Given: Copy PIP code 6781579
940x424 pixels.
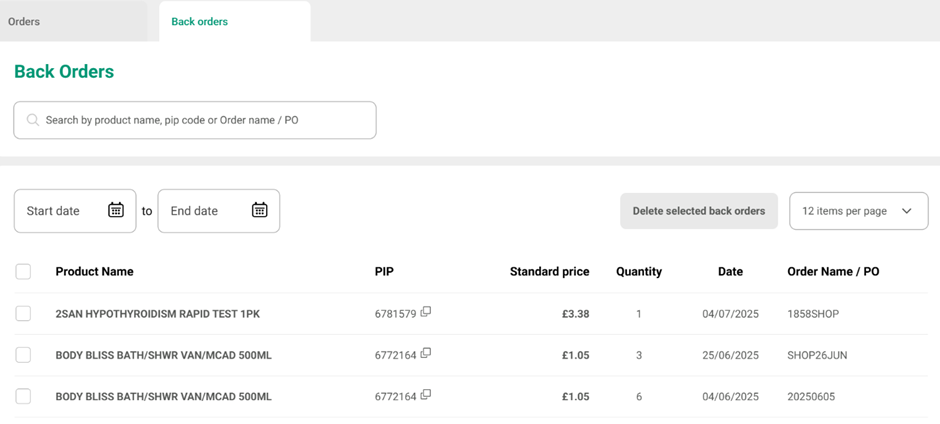Looking at the screenshot, I should tap(426, 312).
